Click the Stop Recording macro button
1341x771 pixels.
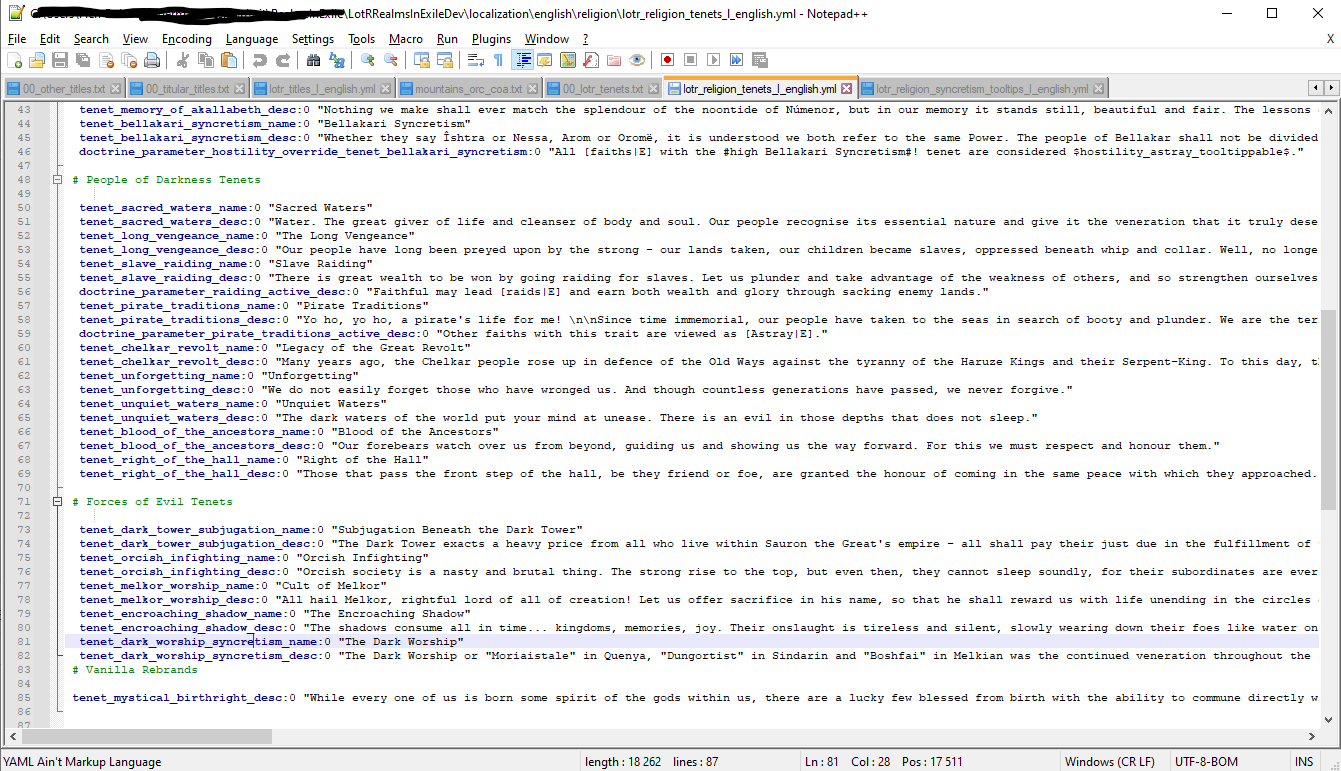691,60
